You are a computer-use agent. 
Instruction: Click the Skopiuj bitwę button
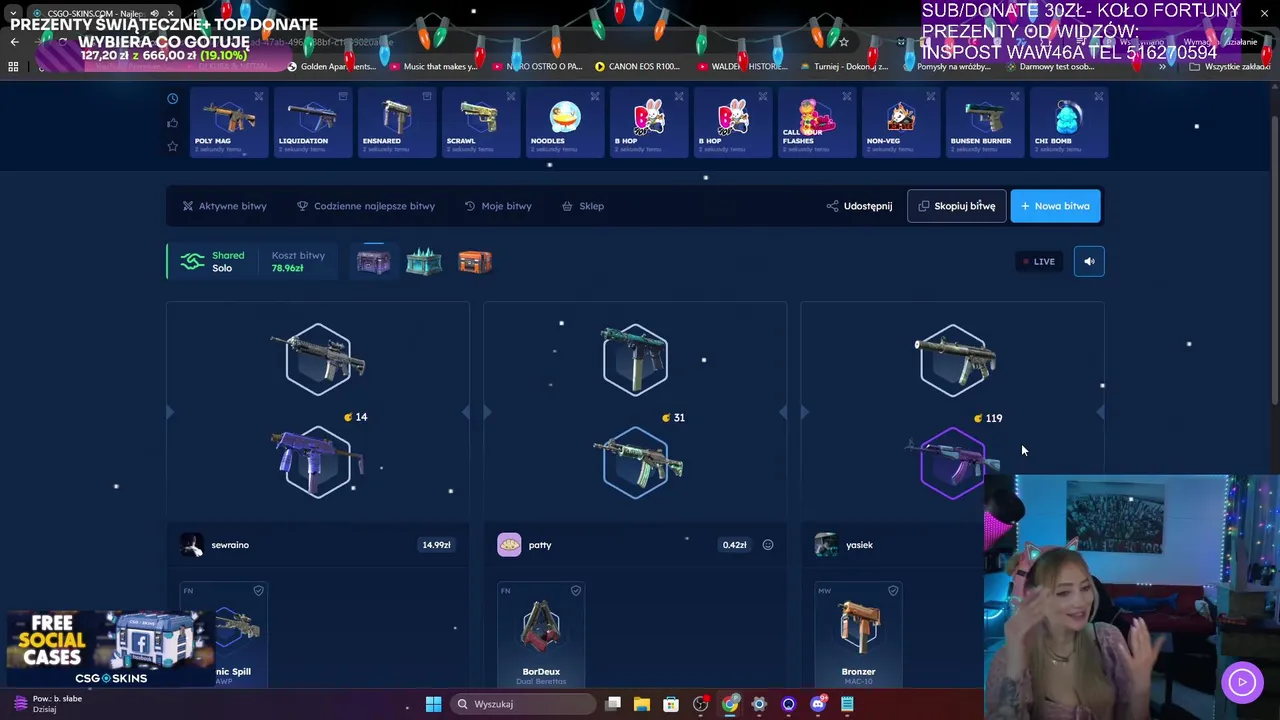pos(957,206)
